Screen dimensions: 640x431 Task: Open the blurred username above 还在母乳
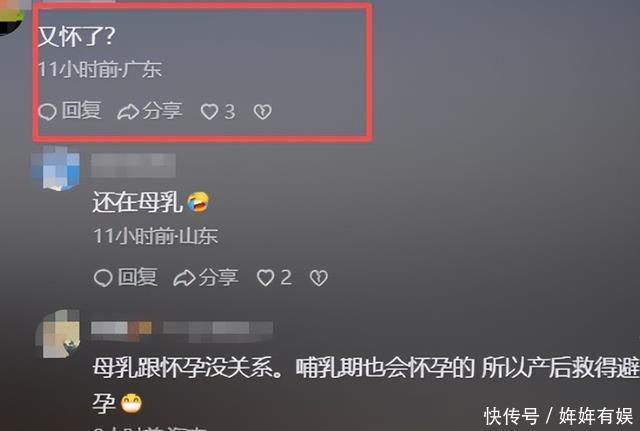(x=133, y=165)
